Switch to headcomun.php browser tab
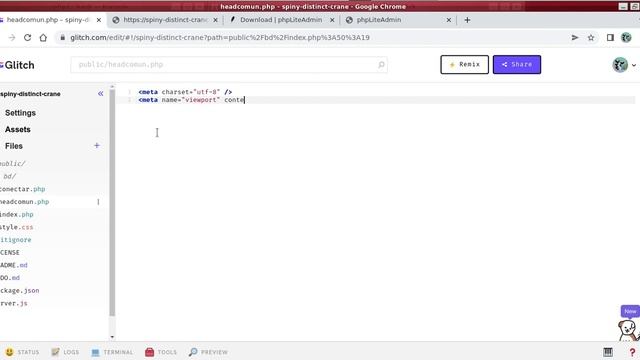Image resolution: width=640 pixels, height=360 pixels. pos(48,20)
